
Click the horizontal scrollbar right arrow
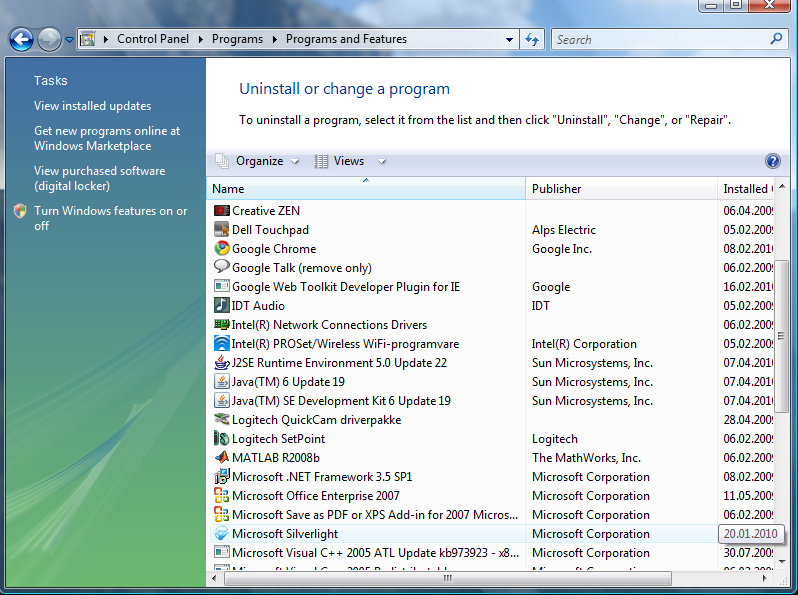tap(764, 578)
